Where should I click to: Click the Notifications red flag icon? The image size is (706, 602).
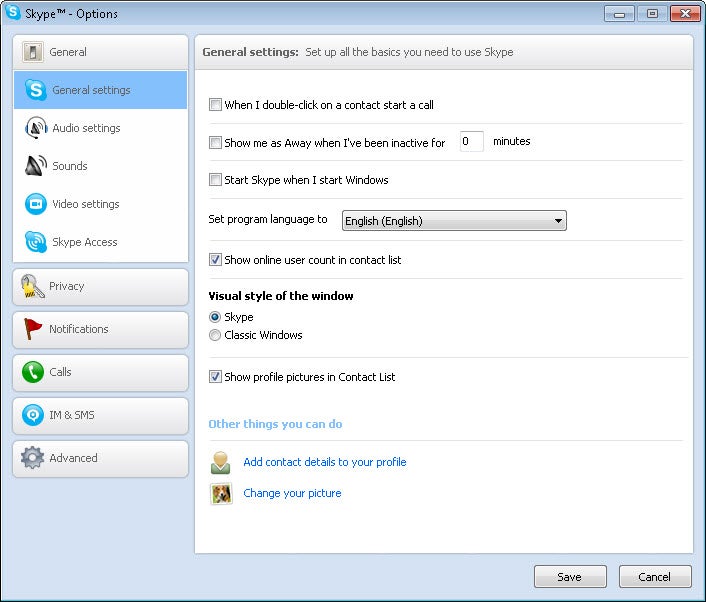(32, 329)
